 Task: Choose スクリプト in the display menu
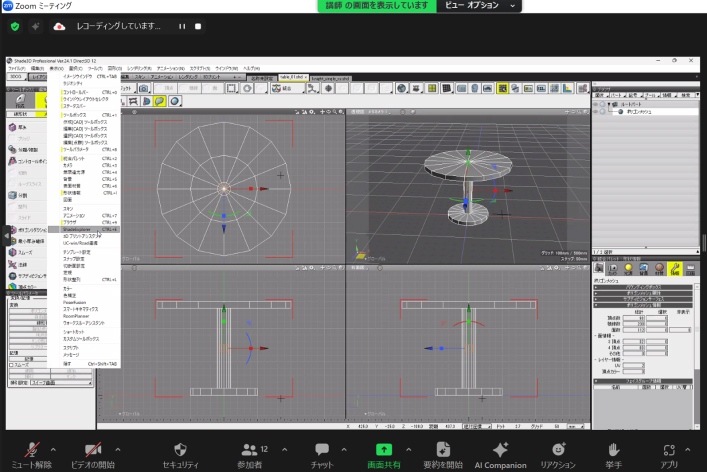tap(84, 348)
